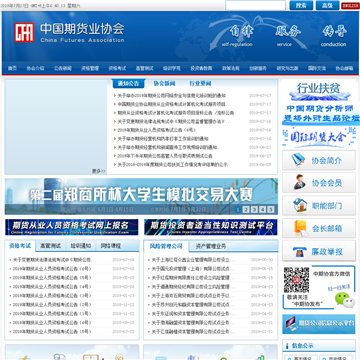Click the 更多>> link under news image
This screenshot has height=360, width=360.
[x=99, y=171]
